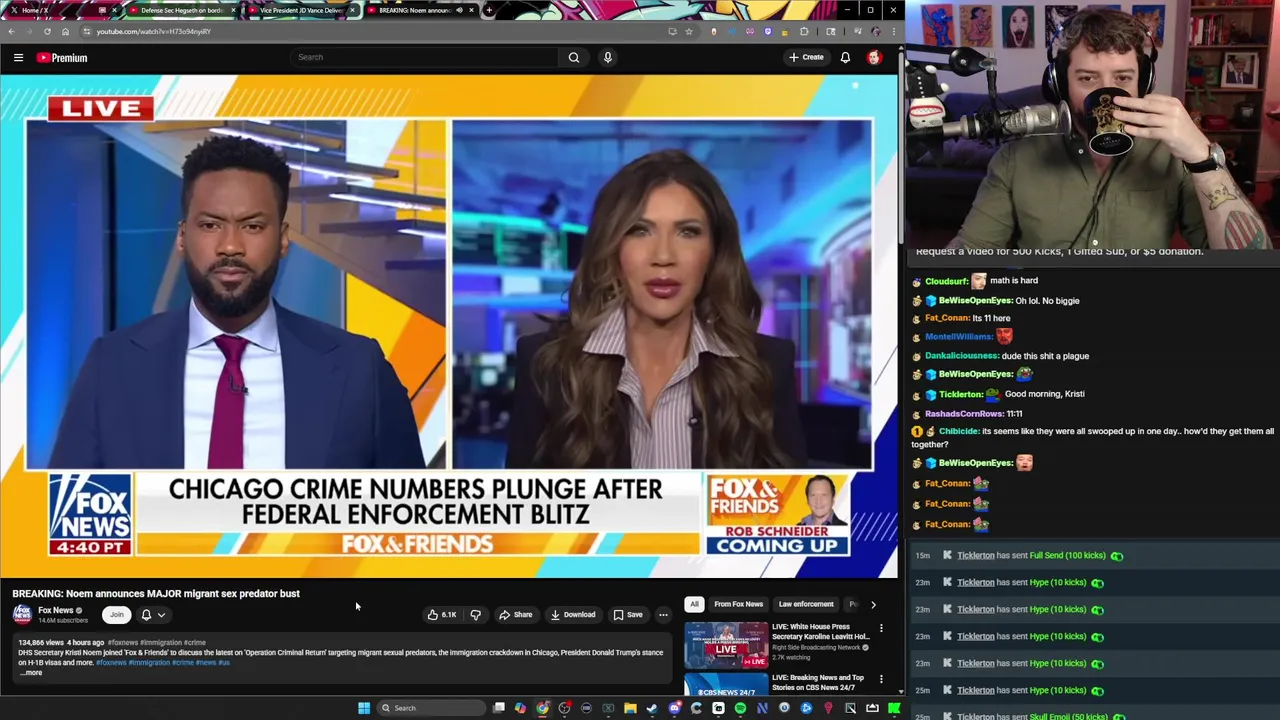1280x720 pixels.
Task: Like the video (6.1K)
Action: (x=442, y=615)
